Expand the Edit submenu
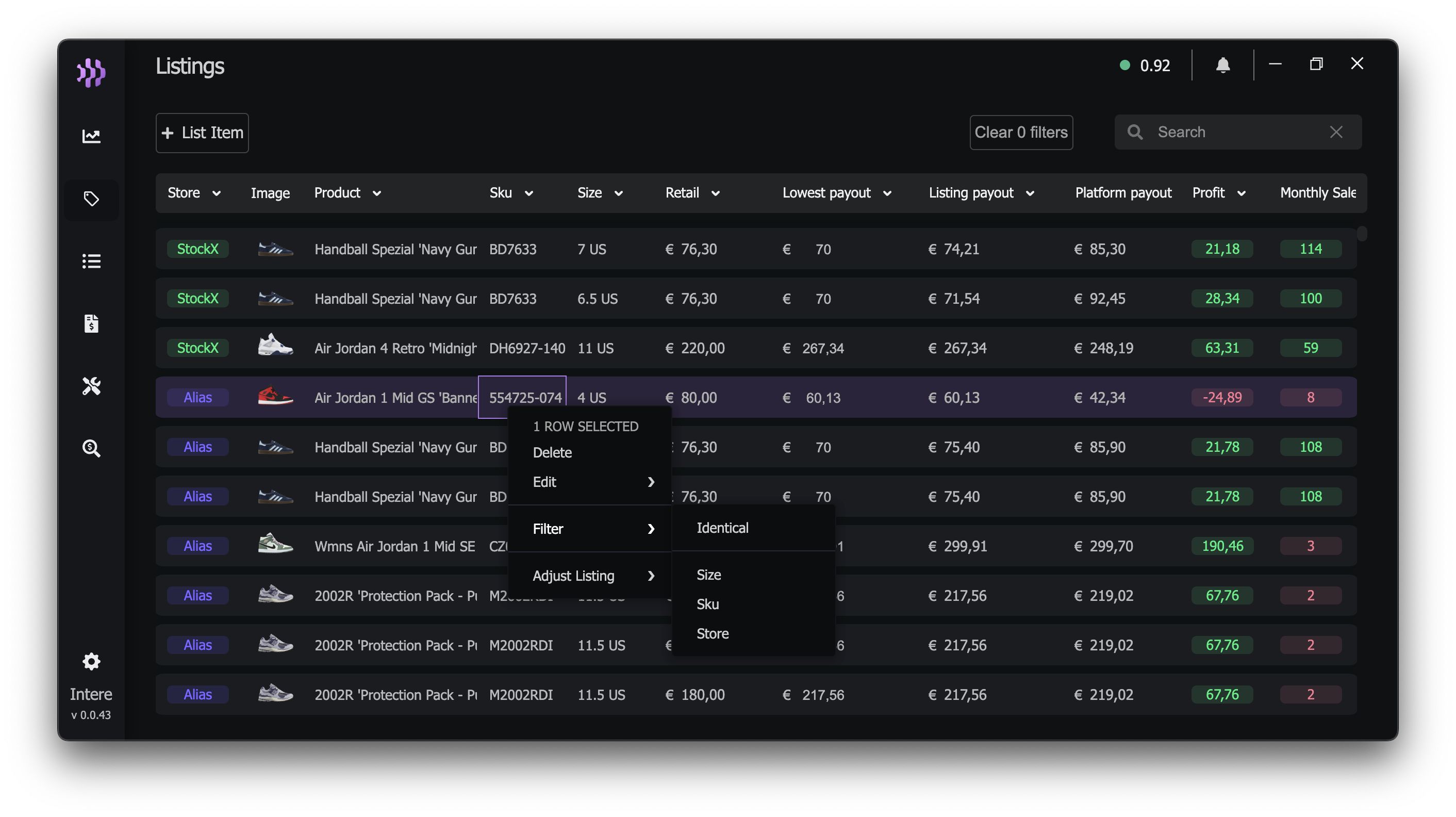The width and height of the screenshot is (1456, 817). tap(590, 482)
